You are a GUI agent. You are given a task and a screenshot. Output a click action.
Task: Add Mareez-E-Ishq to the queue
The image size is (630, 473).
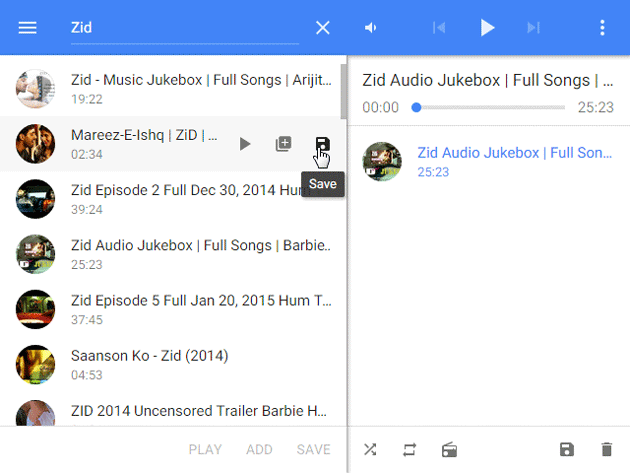pos(284,143)
